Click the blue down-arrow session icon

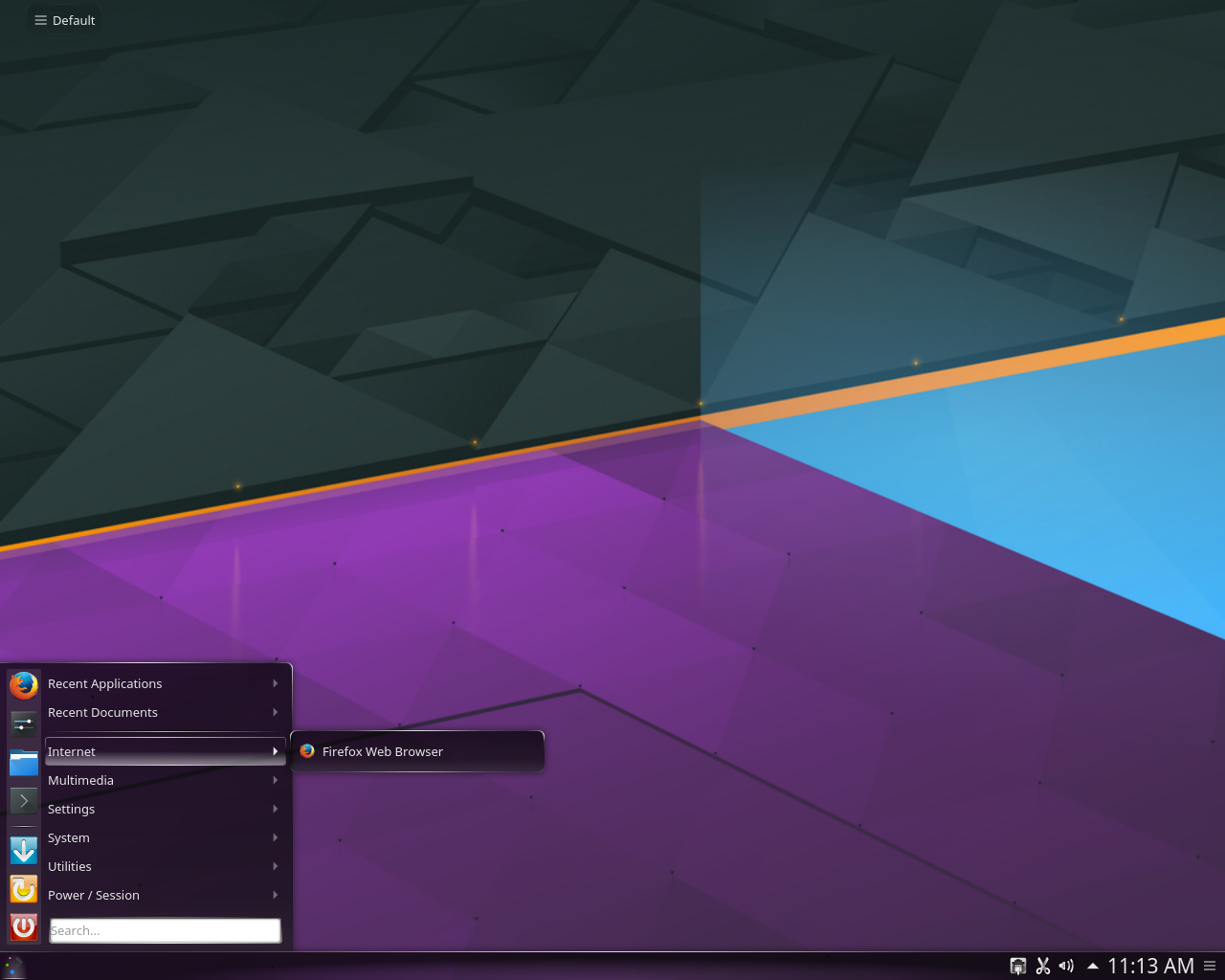pos(24,850)
